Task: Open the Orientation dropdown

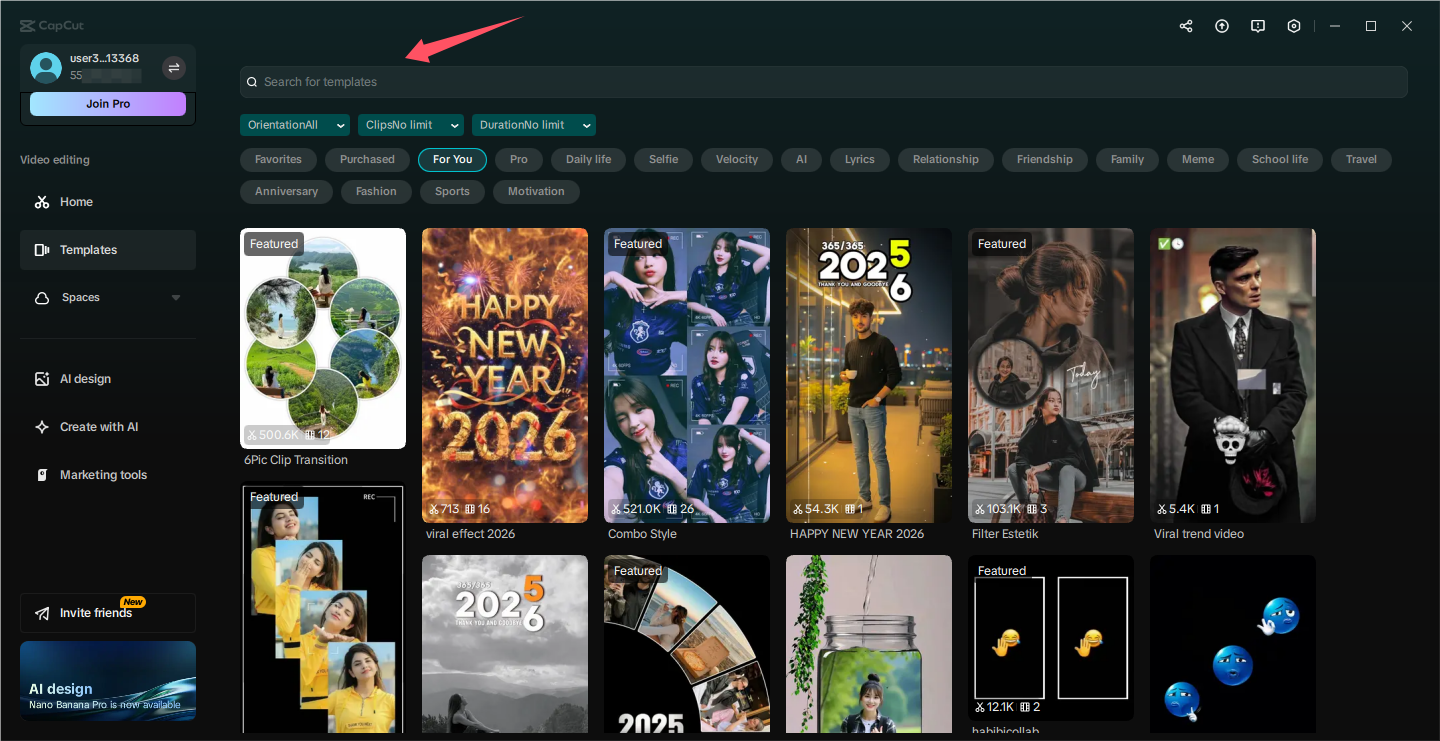Action: (x=294, y=124)
